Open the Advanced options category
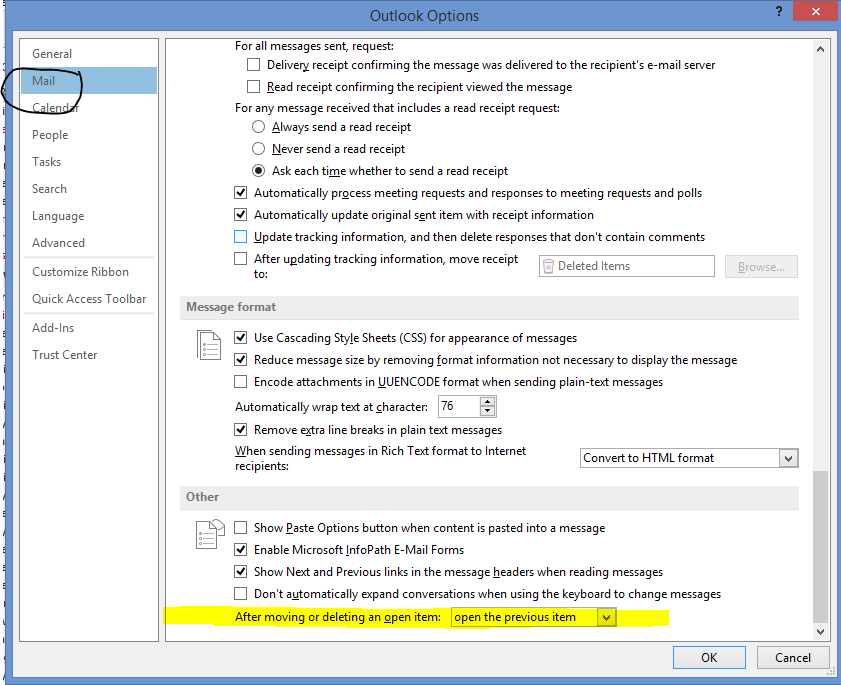841x685 pixels. pyautogui.click(x=89, y=242)
